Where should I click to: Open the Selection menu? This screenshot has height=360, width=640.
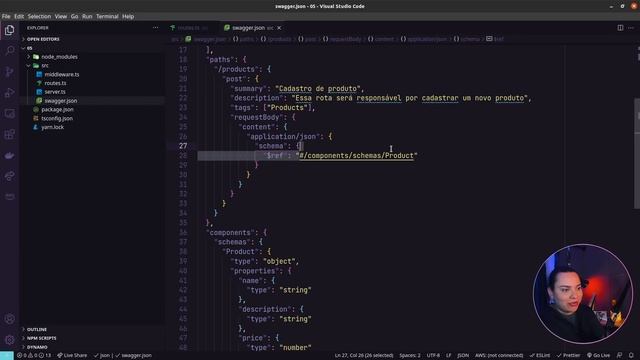click(39, 16)
